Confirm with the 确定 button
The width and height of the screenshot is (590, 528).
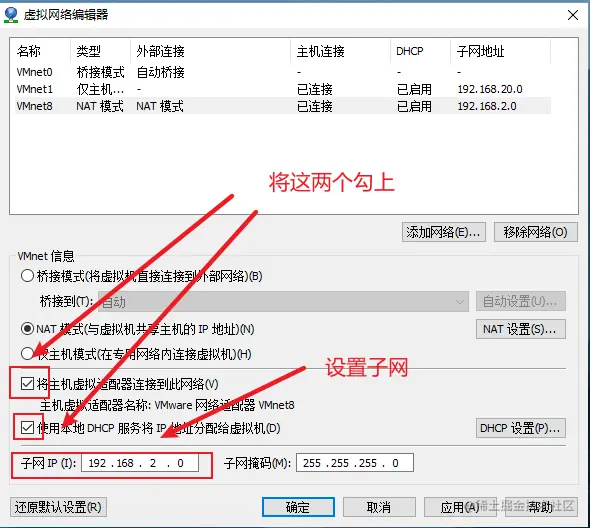(x=298, y=507)
